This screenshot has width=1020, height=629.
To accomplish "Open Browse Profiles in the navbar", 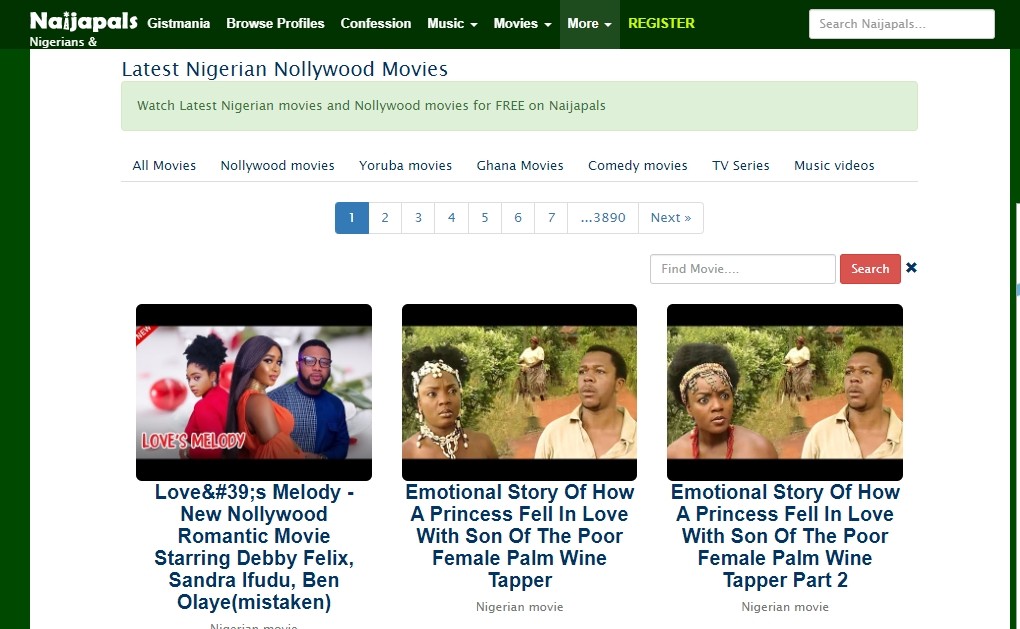I will [275, 23].
